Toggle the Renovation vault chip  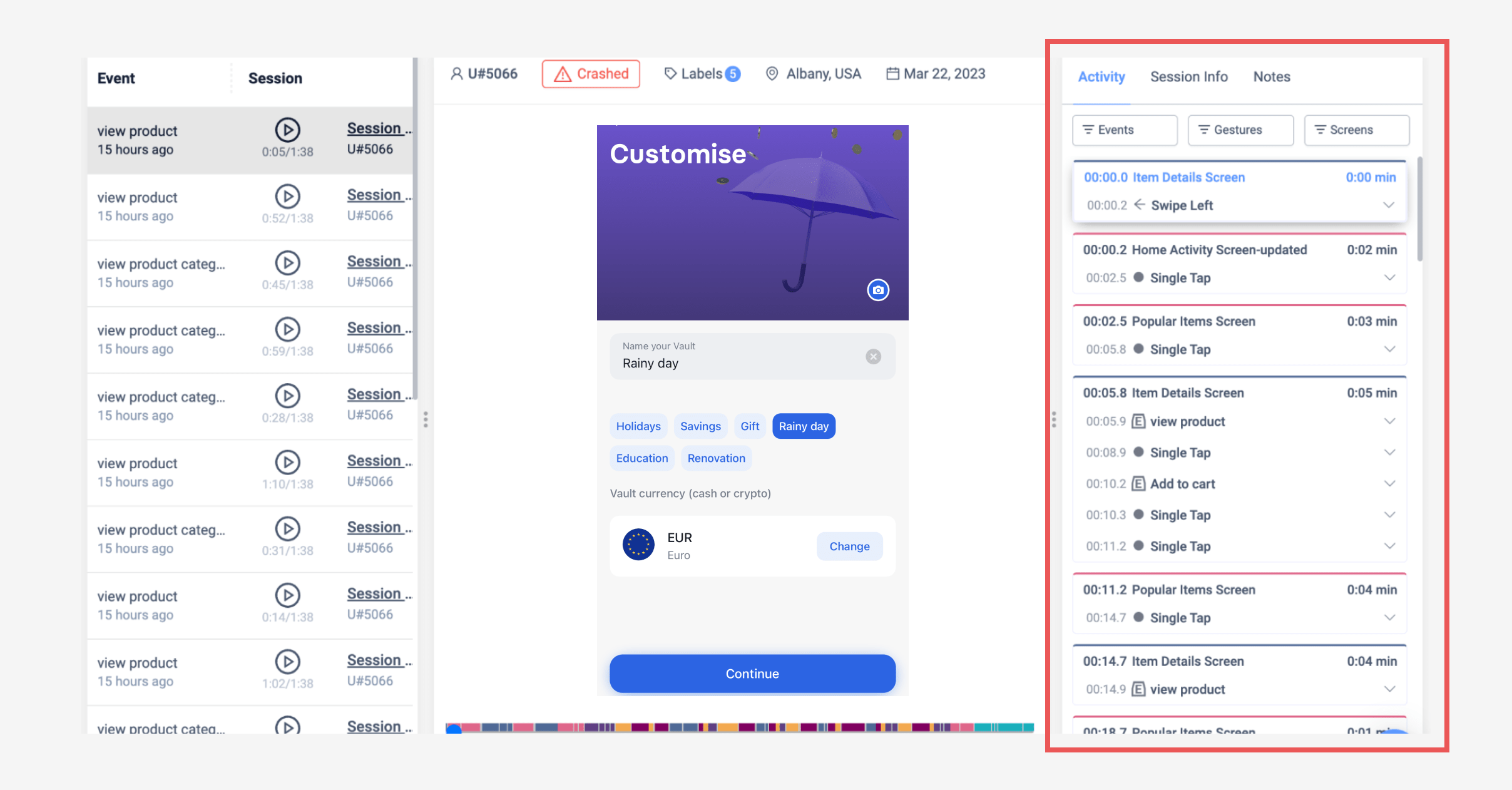(x=716, y=458)
